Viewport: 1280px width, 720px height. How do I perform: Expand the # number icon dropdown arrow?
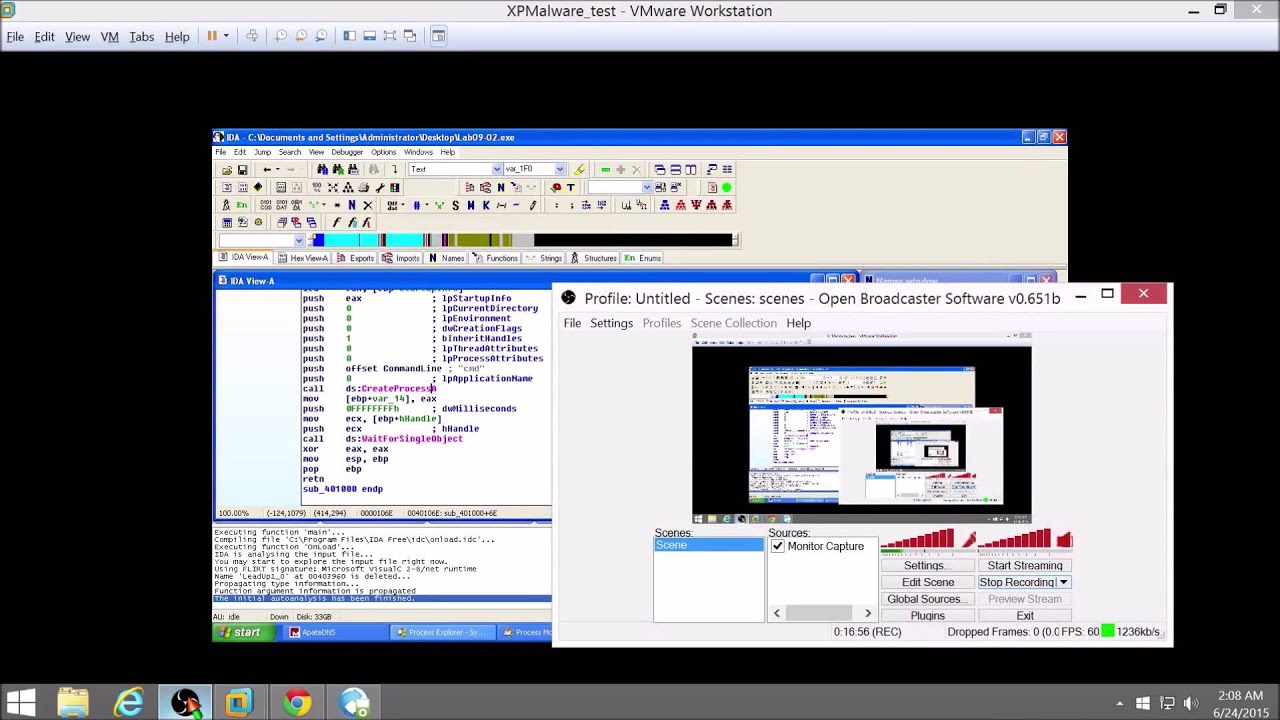click(426, 205)
